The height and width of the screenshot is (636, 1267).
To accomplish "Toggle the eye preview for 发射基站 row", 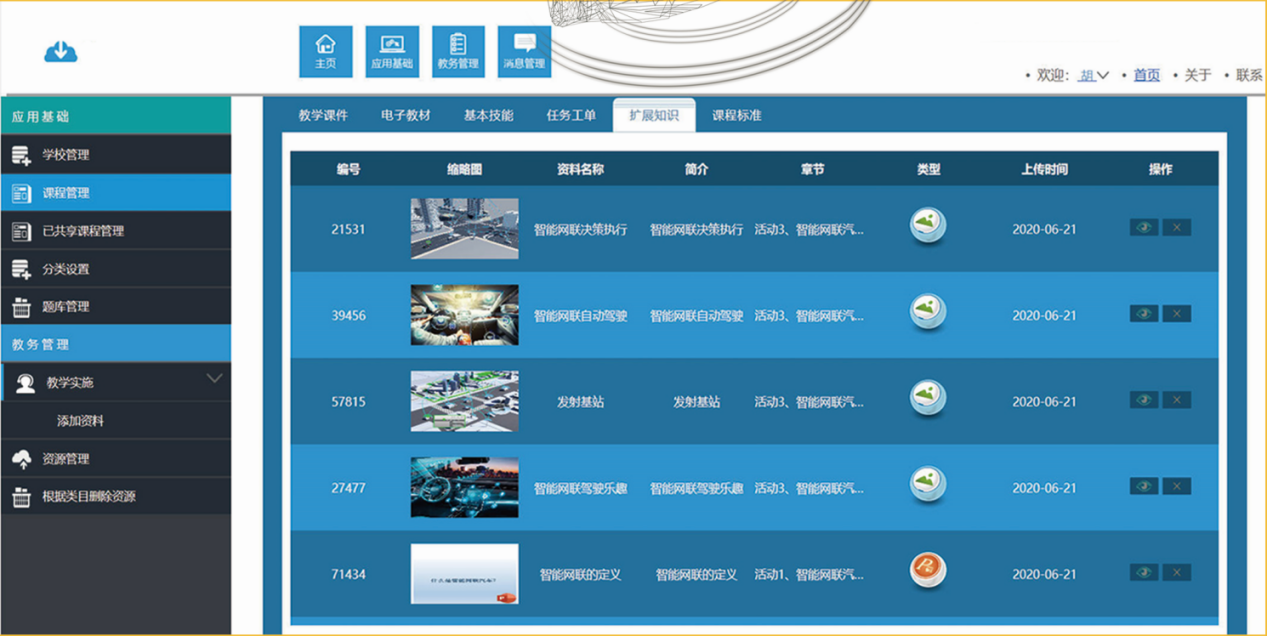I will (1143, 400).
